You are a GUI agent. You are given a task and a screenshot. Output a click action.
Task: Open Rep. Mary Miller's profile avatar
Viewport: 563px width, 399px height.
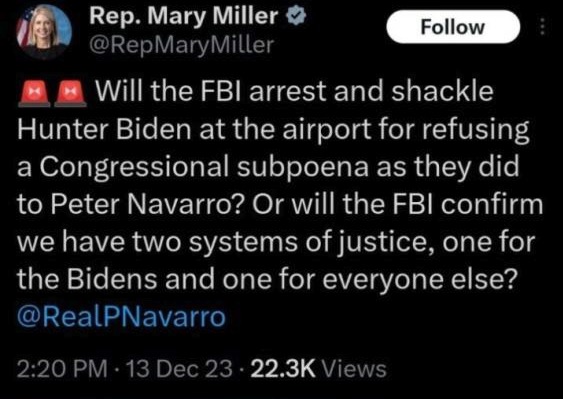[43, 31]
